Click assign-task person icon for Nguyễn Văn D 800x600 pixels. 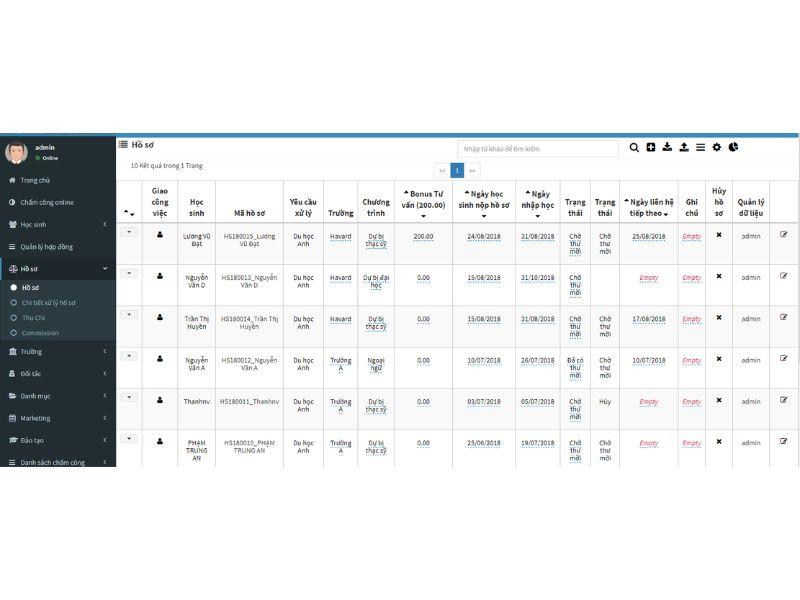point(160,276)
